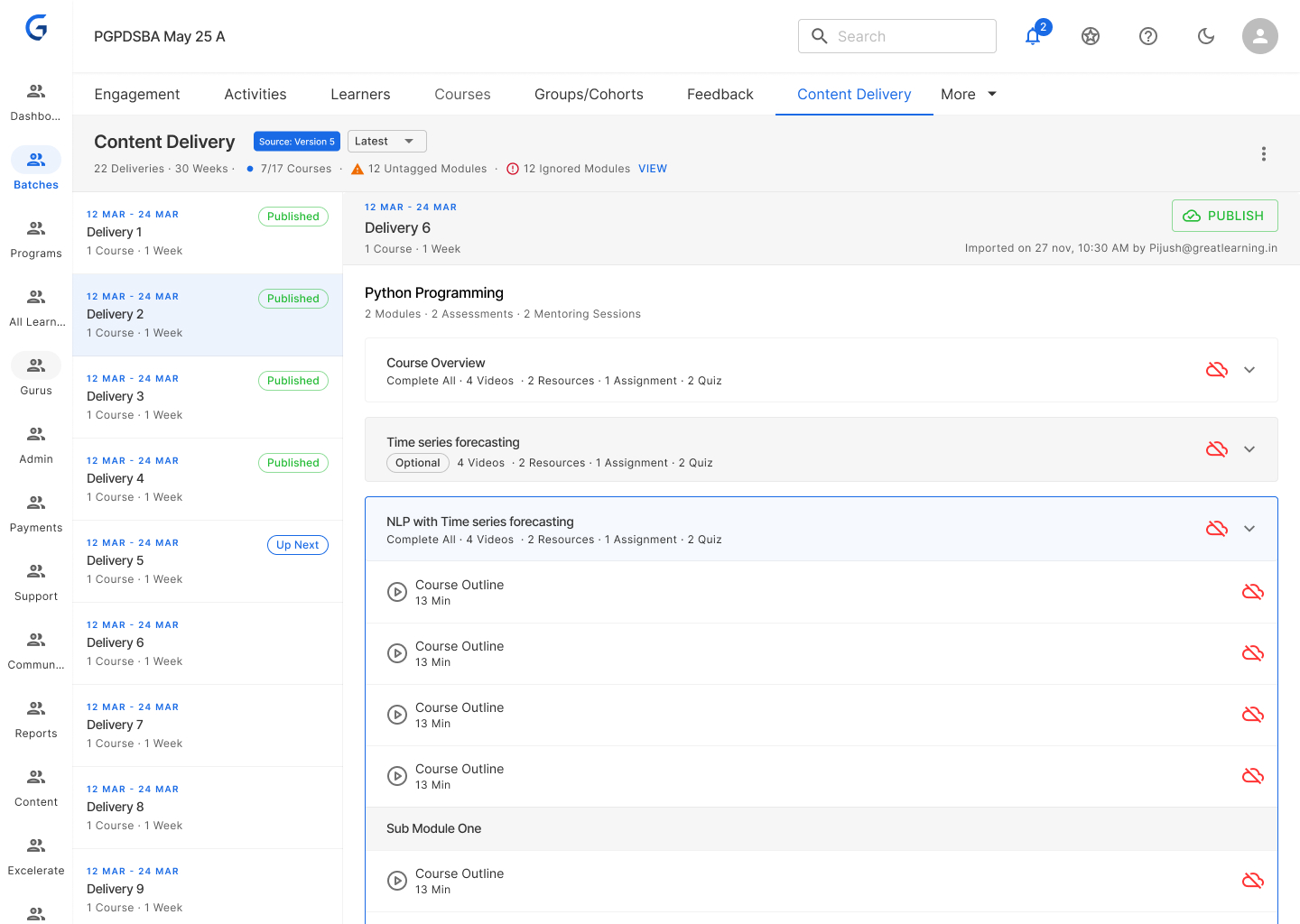This screenshot has height=924, width=1300.
Task: Open Batches in the sidebar
Action: click(x=36, y=171)
